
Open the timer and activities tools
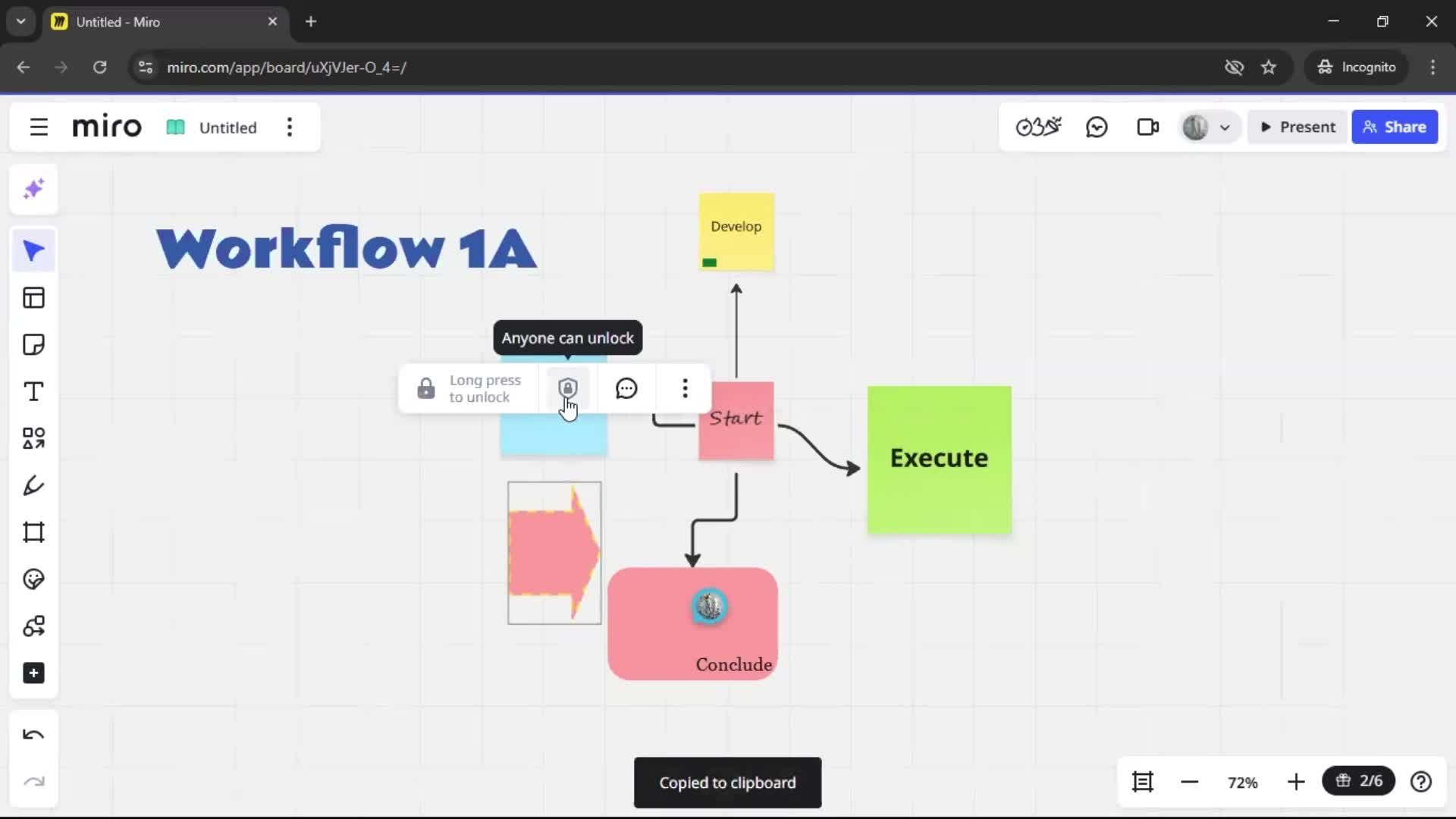coord(1038,127)
